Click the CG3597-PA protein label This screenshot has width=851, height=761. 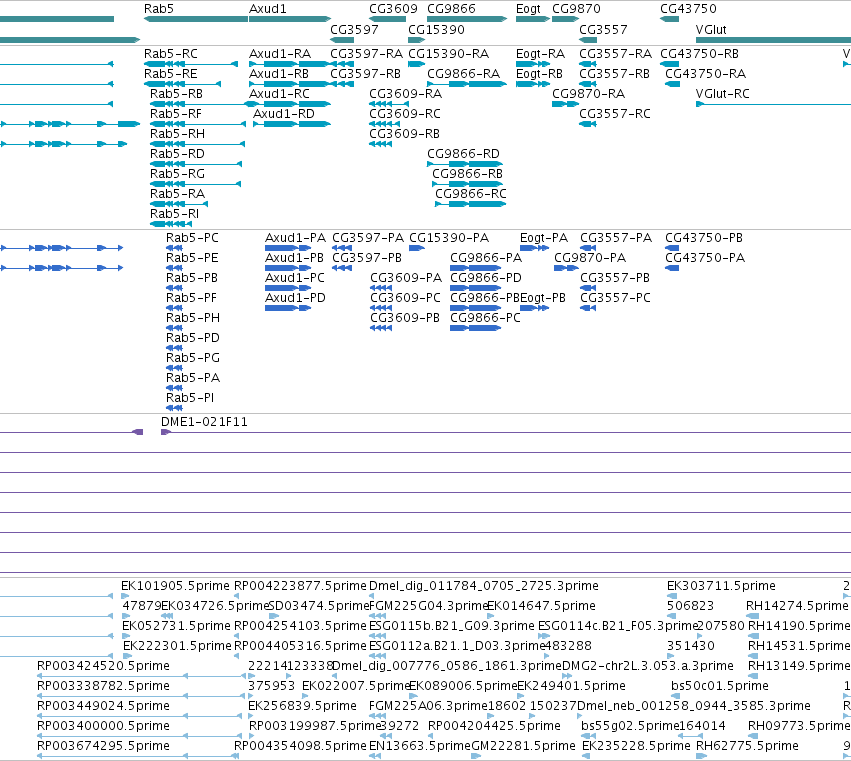tap(368, 238)
